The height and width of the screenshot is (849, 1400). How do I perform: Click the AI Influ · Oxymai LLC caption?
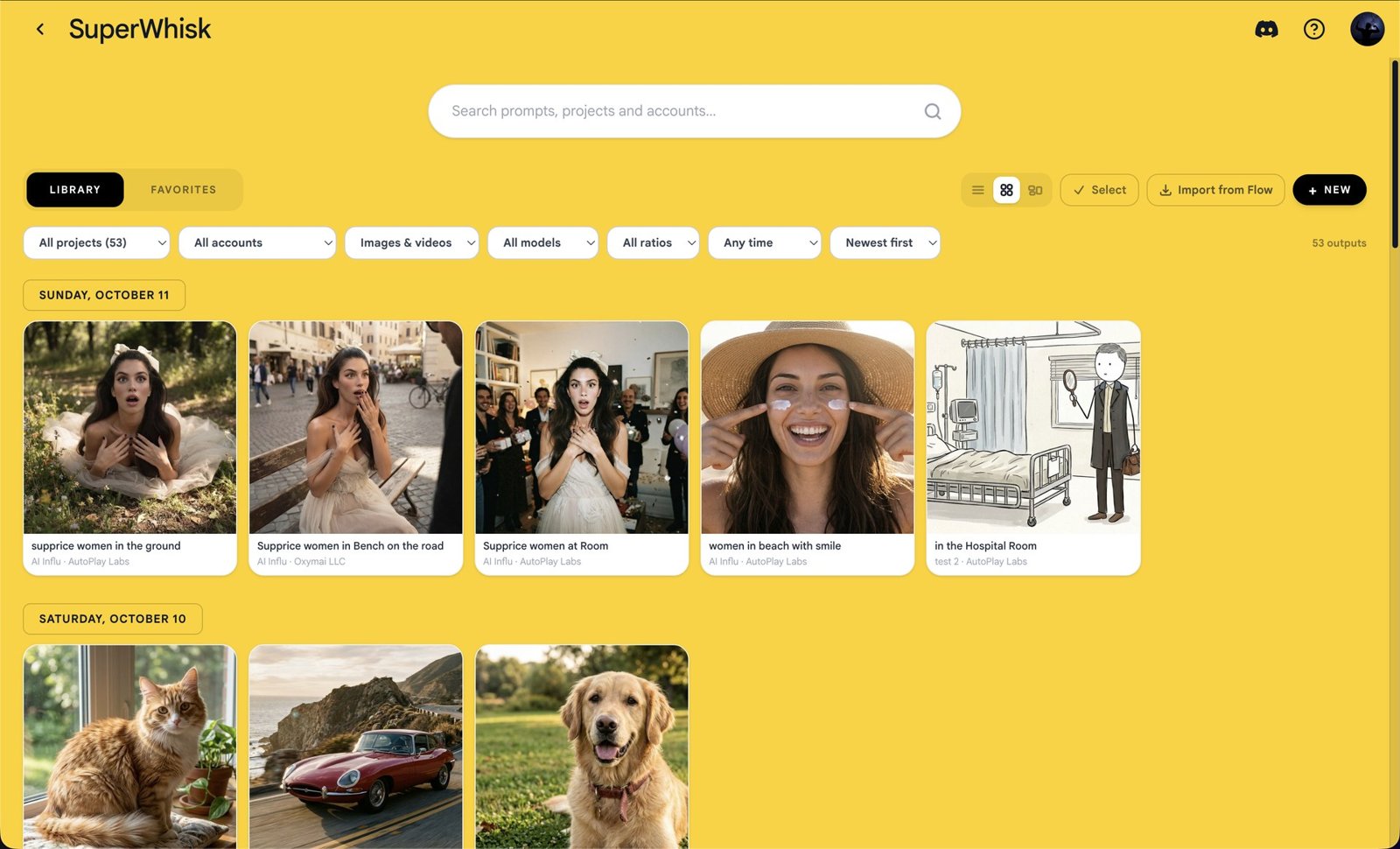point(301,562)
